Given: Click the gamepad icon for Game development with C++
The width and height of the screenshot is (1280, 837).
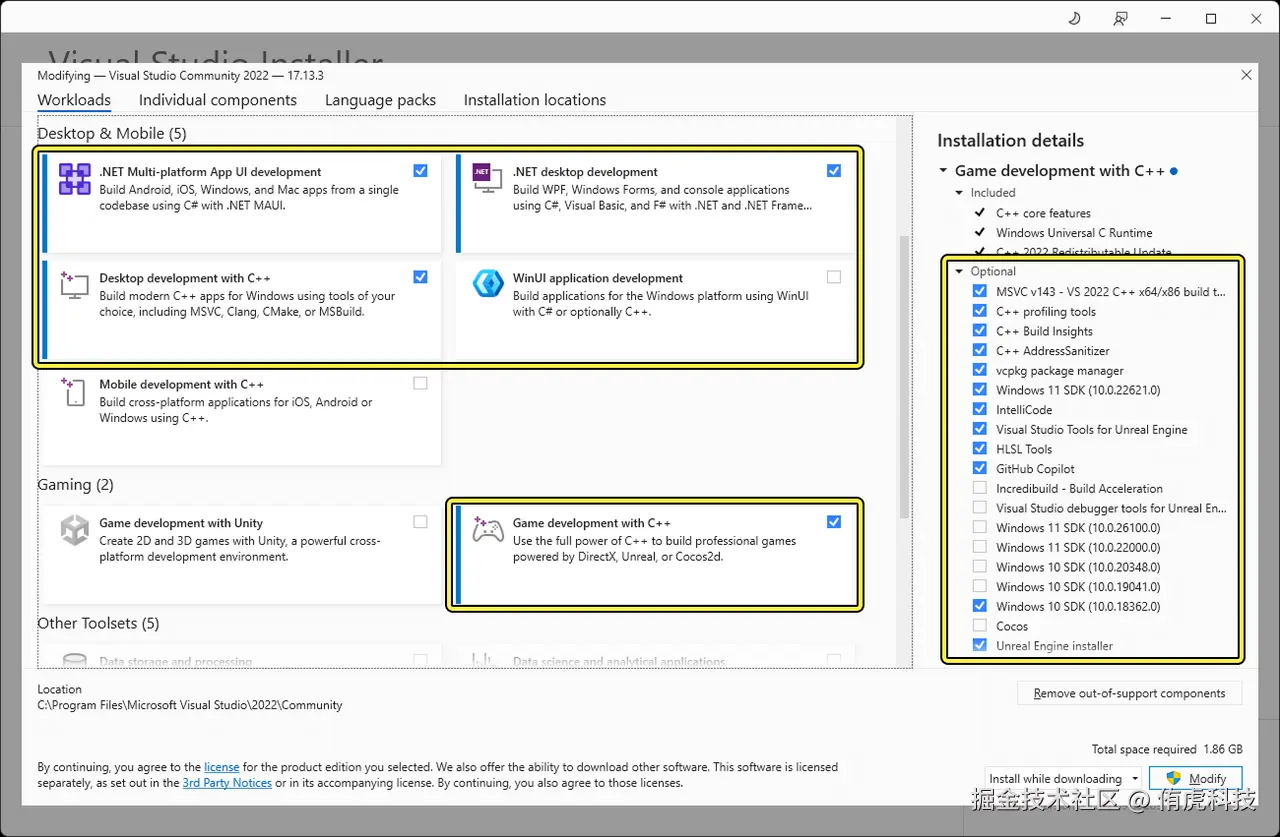Looking at the screenshot, I should click(488, 529).
